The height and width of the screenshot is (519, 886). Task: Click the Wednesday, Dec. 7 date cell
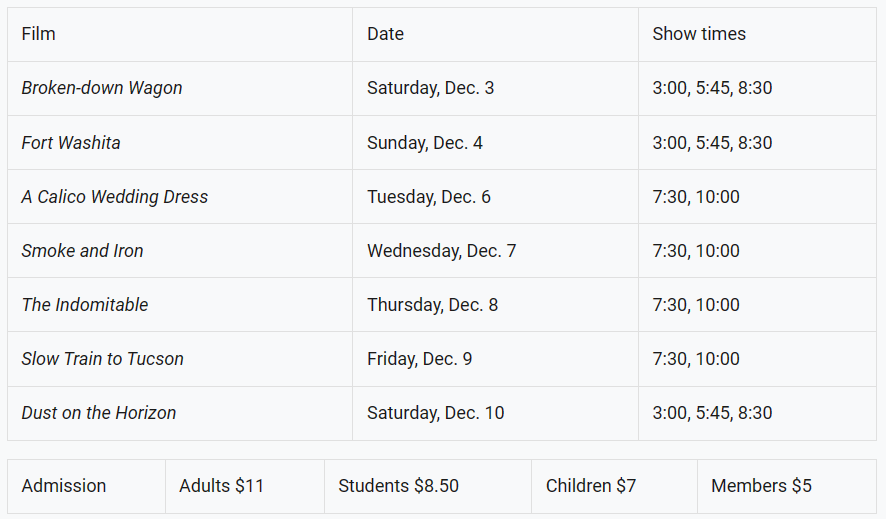point(441,251)
